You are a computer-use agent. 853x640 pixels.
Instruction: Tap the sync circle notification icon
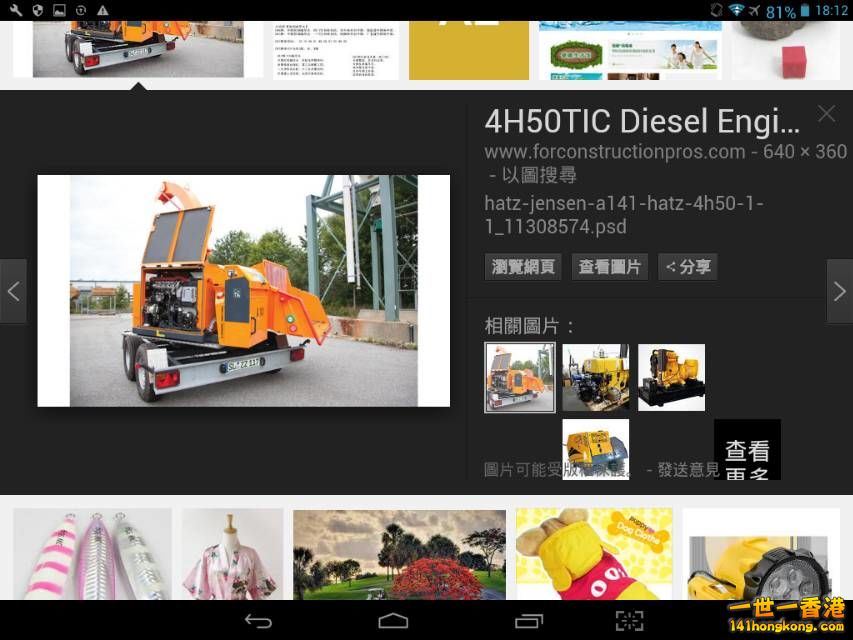pos(81,10)
